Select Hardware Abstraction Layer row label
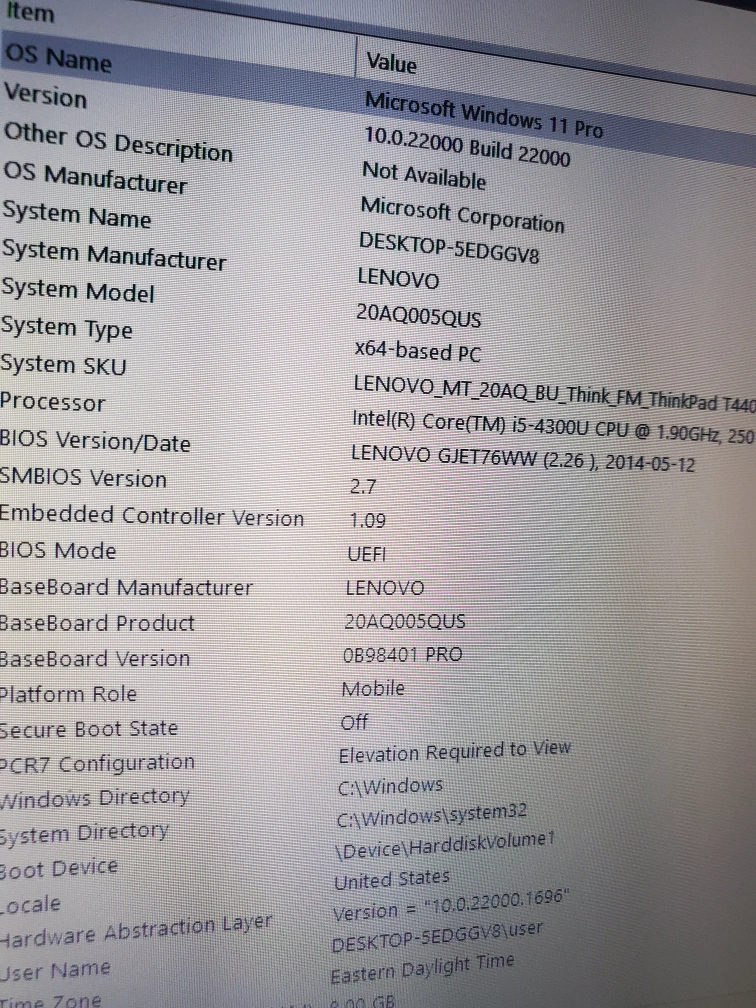Image resolution: width=756 pixels, height=1008 pixels. [x=136, y=930]
